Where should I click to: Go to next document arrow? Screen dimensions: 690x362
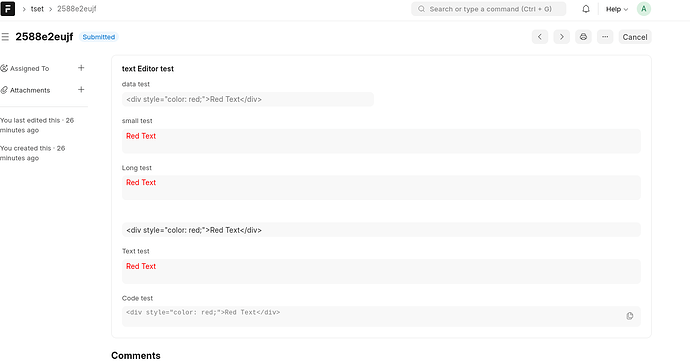click(x=562, y=37)
